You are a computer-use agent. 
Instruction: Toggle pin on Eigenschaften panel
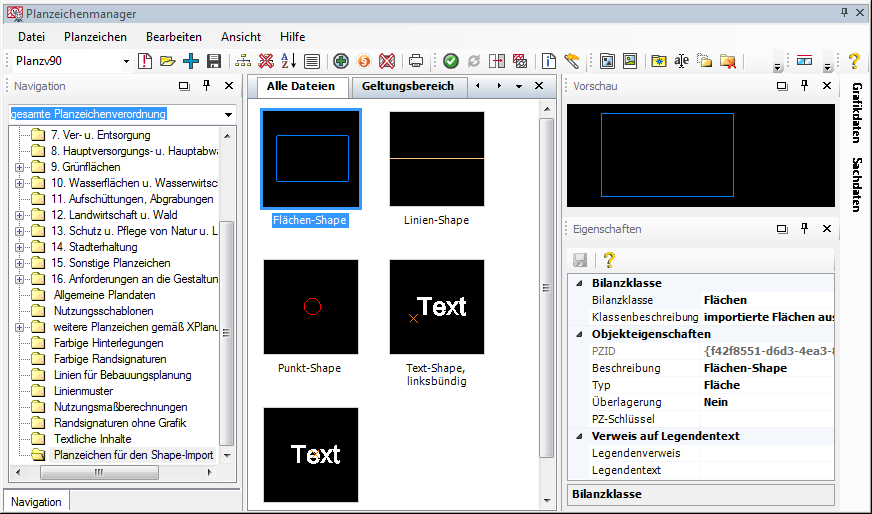click(805, 229)
